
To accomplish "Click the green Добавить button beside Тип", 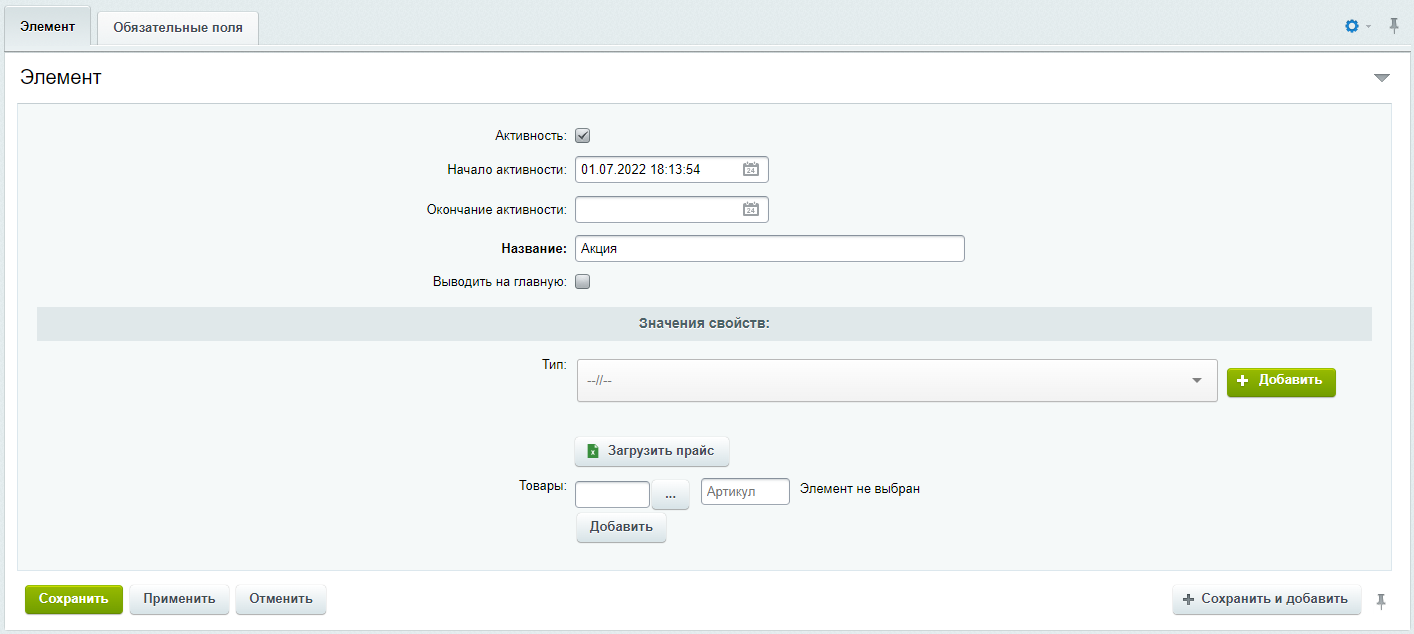I will pos(1280,381).
